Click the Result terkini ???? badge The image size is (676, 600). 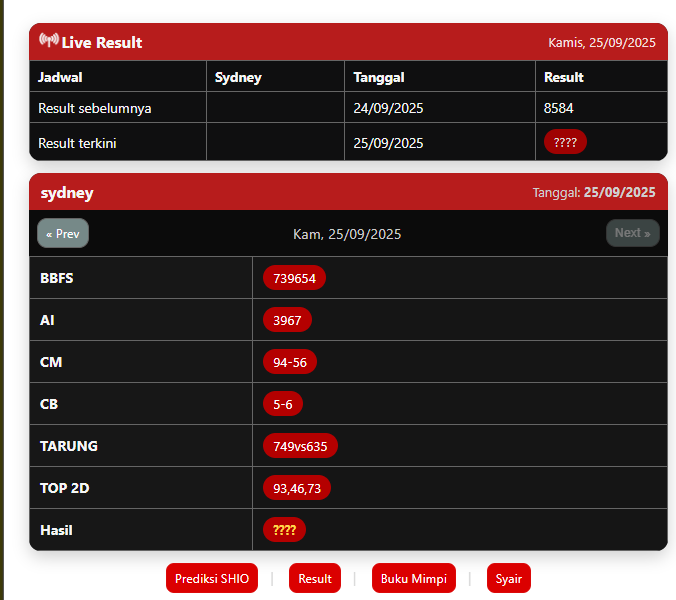565,142
